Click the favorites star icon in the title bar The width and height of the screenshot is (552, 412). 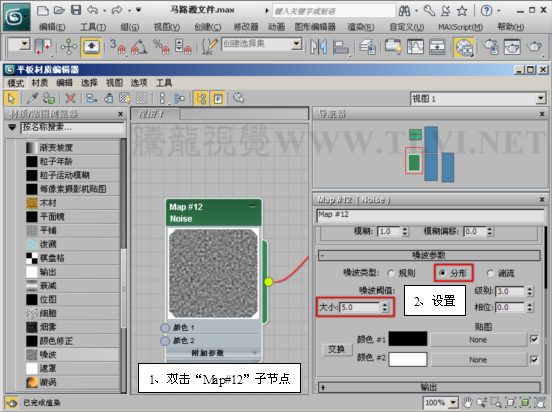click(462, 11)
